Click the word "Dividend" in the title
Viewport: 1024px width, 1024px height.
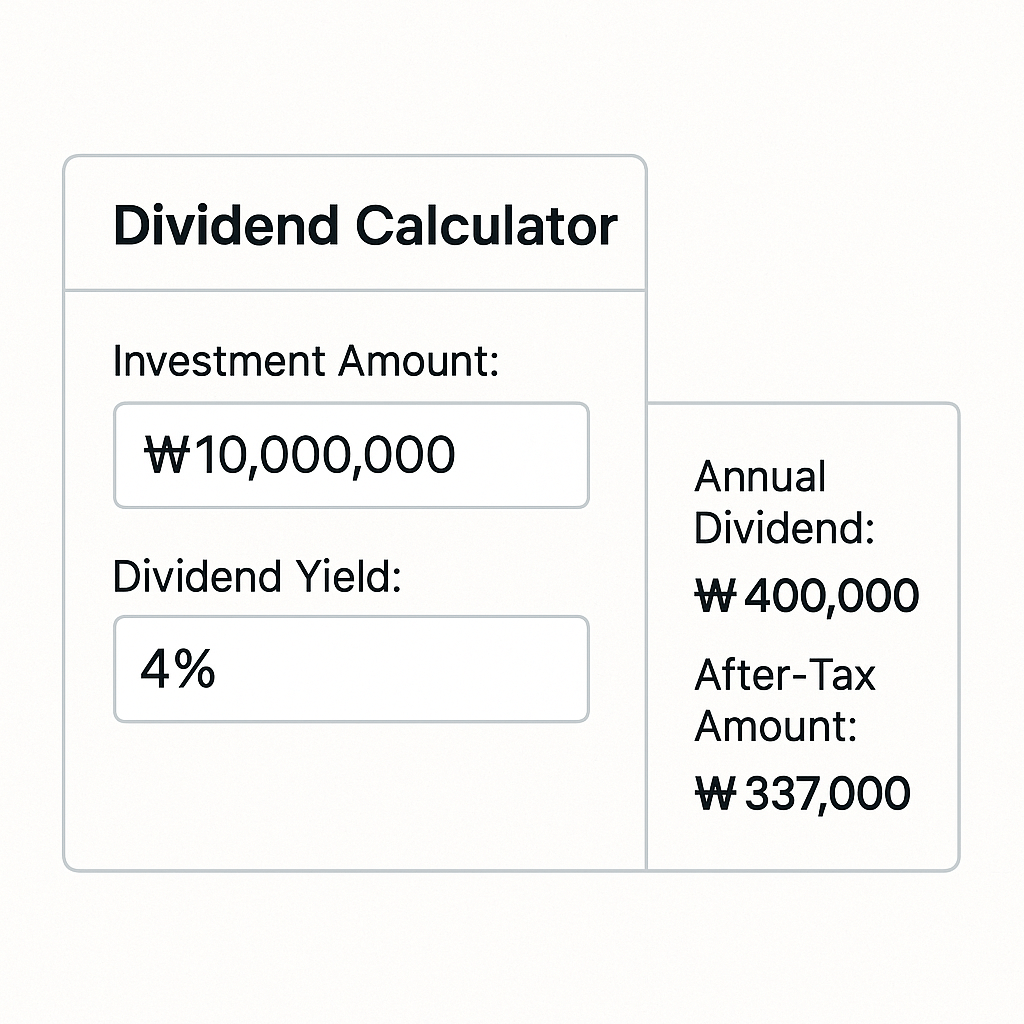[x=229, y=226]
